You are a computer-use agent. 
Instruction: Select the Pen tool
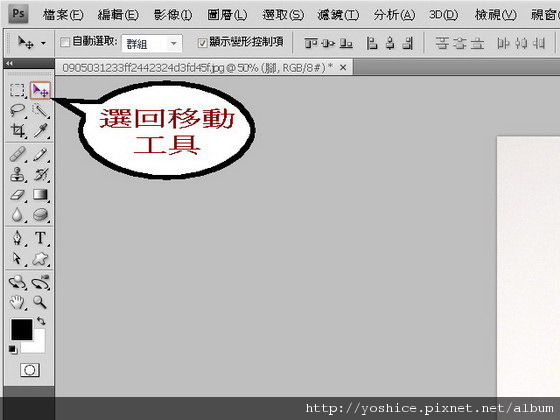(x=17, y=238)
